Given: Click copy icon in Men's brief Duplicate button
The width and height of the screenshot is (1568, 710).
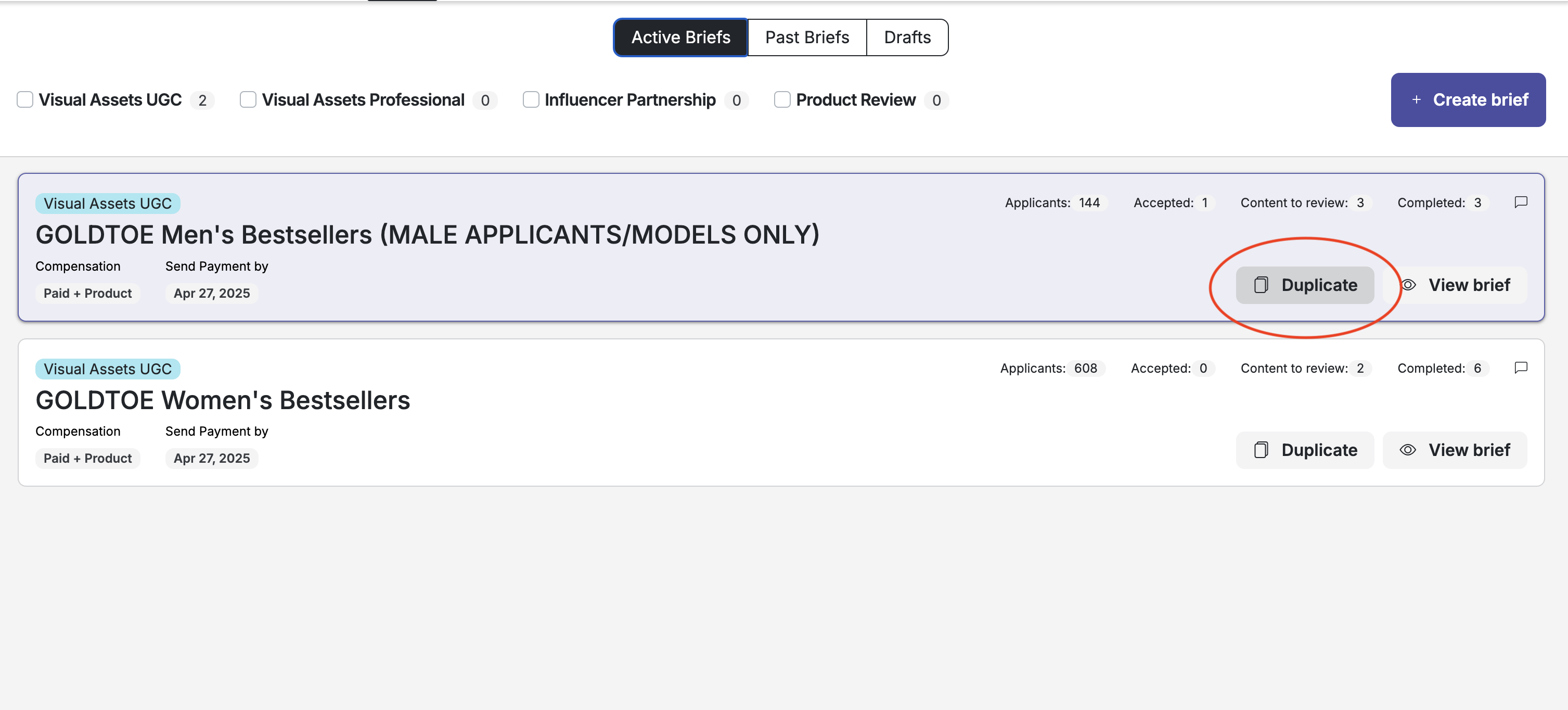Looking at the screenshot, I should (1261, 285).
